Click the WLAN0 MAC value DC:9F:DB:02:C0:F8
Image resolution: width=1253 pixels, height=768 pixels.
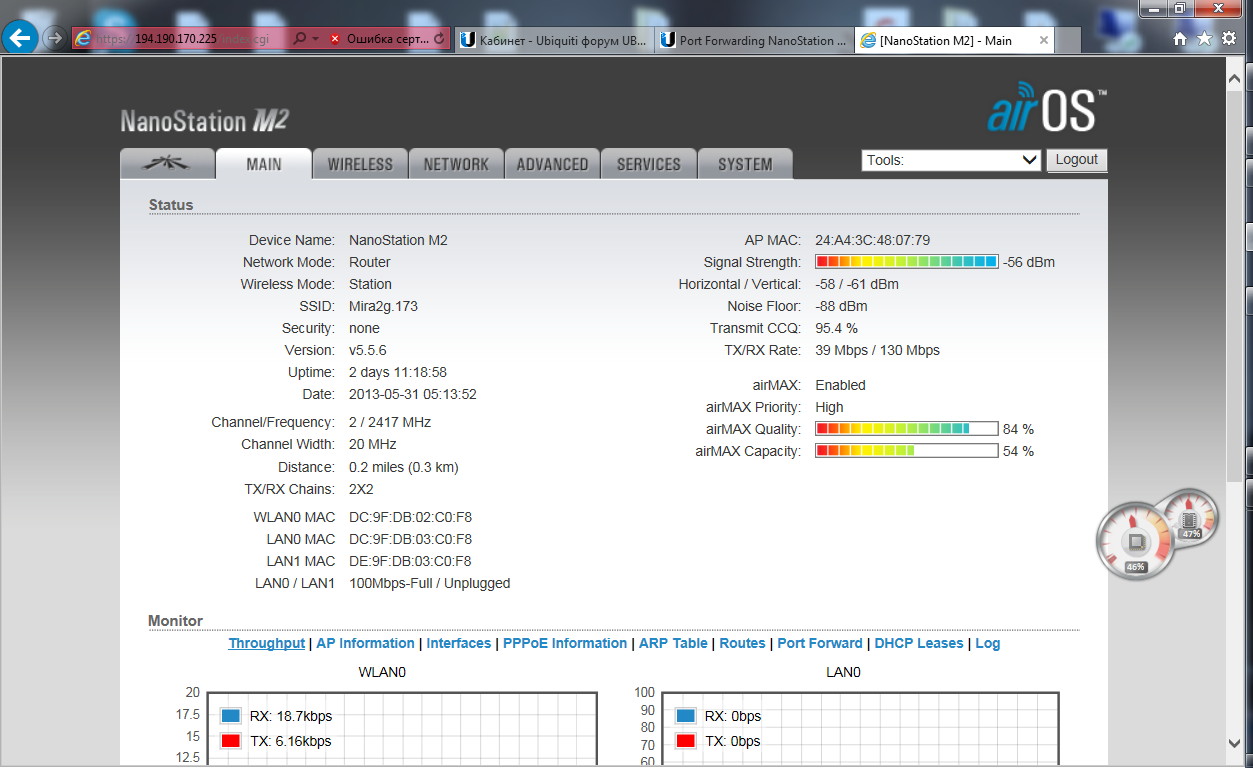point(410,517)
